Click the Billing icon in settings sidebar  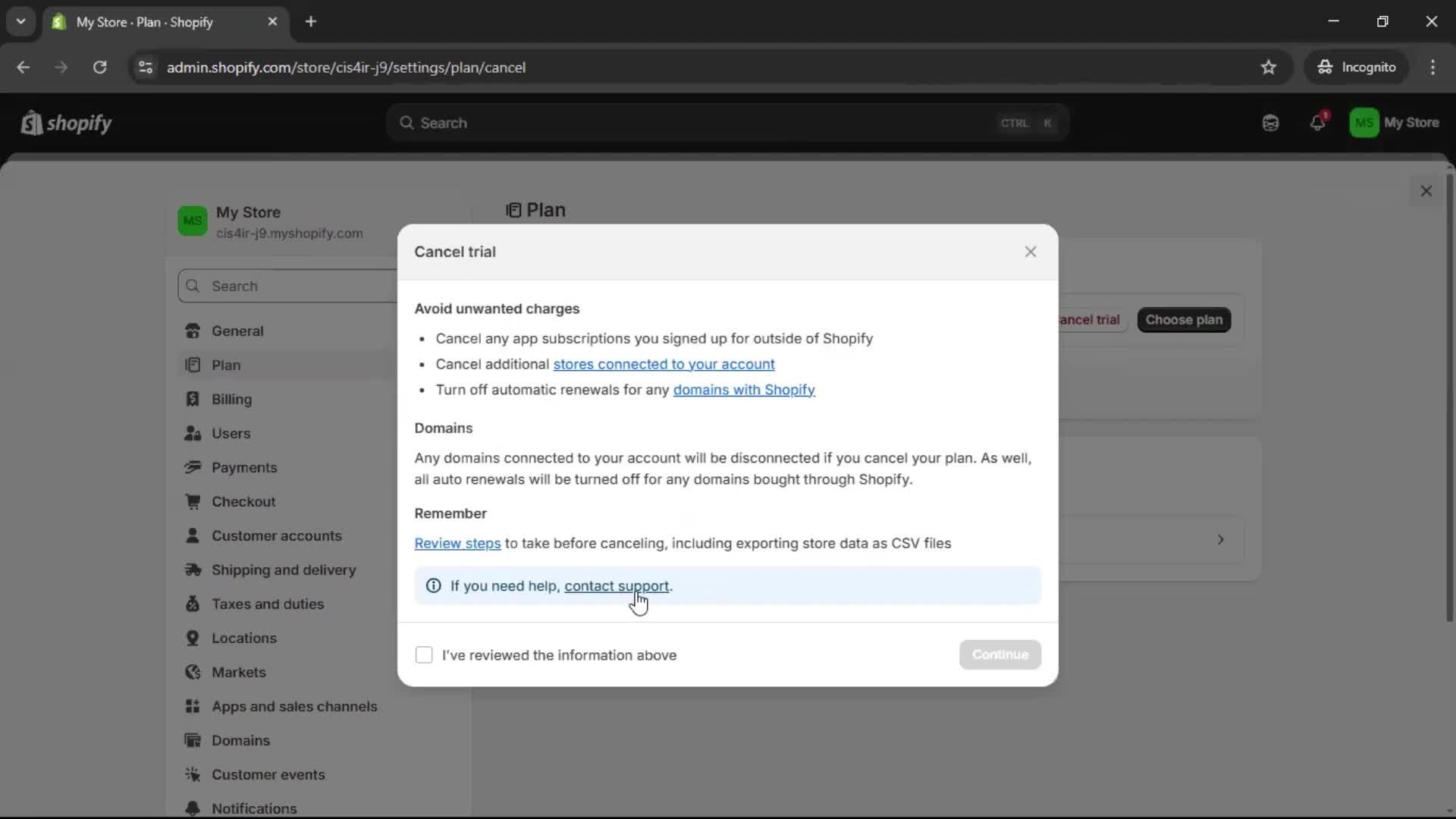[x=193, y=400]
